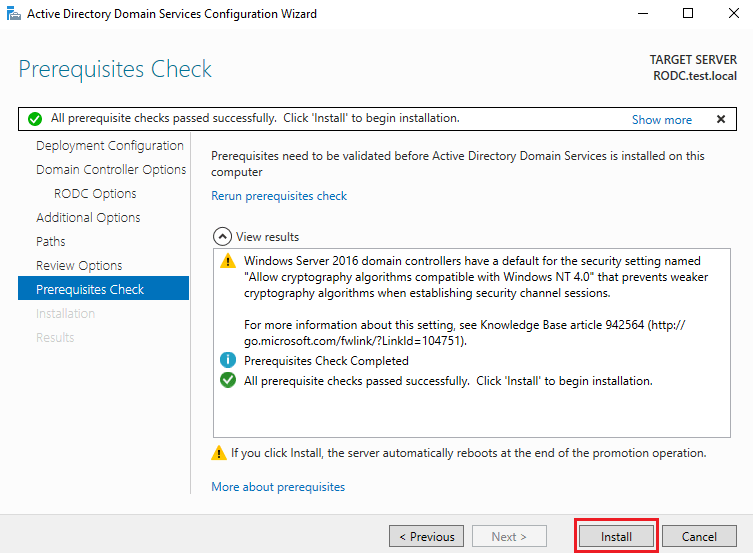Dismiss the notification bar with the X

[x=720, y=119]
